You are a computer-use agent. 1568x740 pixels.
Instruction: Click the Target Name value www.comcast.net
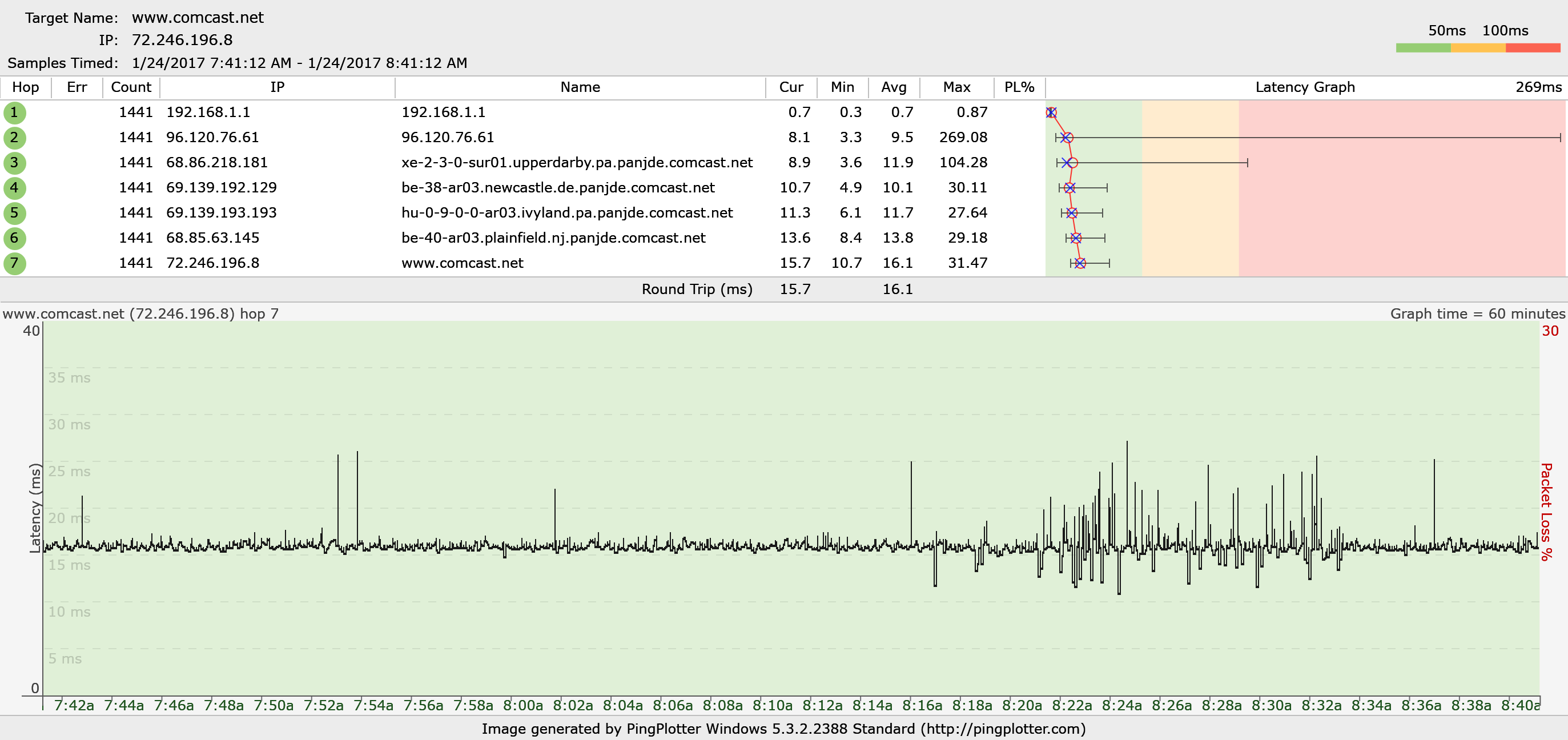pos(198,17)
